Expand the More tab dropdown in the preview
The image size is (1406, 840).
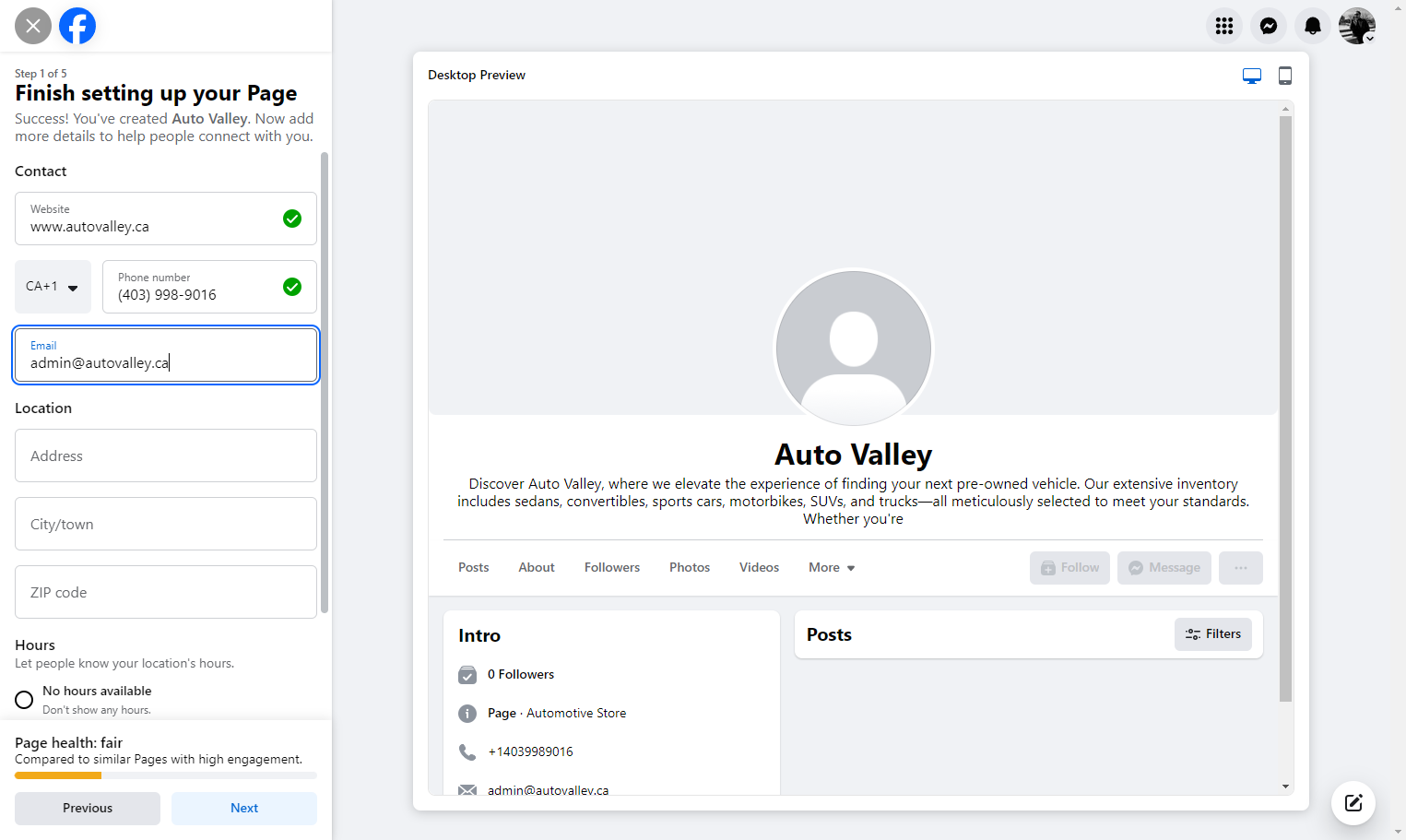[832, 568]
